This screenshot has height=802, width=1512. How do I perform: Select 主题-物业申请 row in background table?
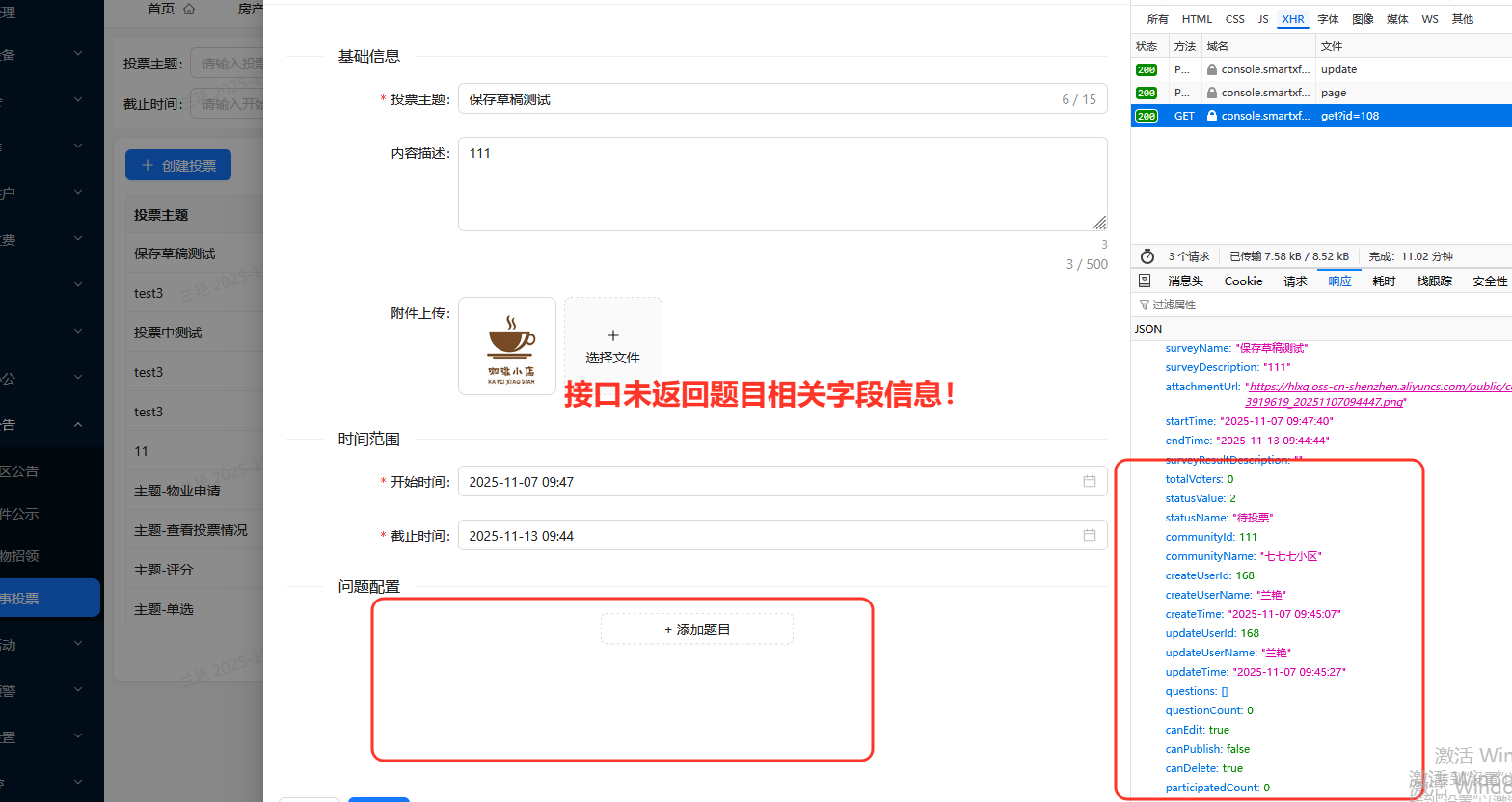[x=194, y=491]
